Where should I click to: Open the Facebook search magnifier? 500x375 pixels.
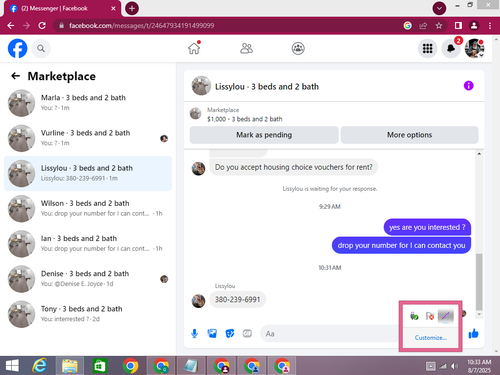[41, 49]
